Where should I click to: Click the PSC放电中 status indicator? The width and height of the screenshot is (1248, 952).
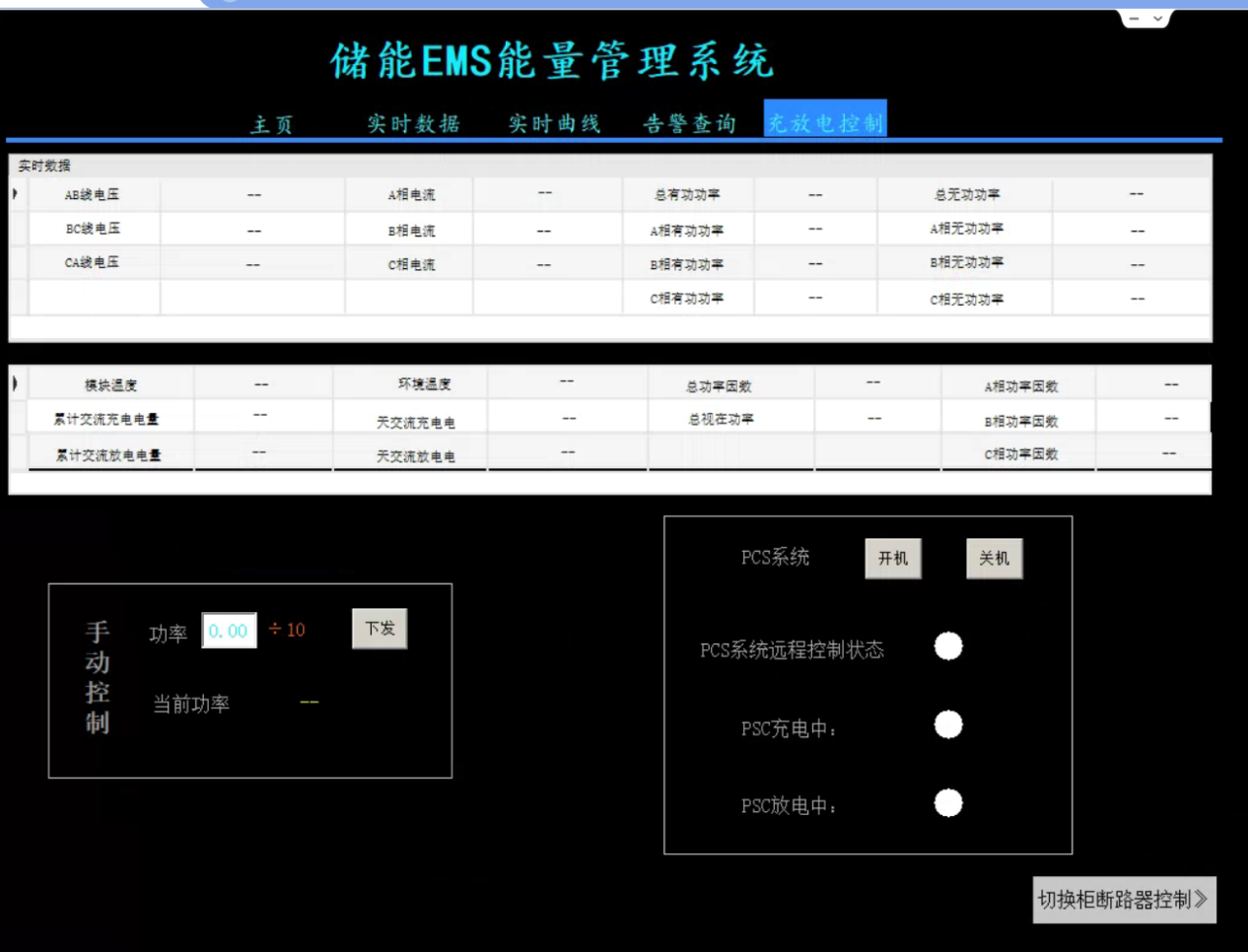[947, 803]
